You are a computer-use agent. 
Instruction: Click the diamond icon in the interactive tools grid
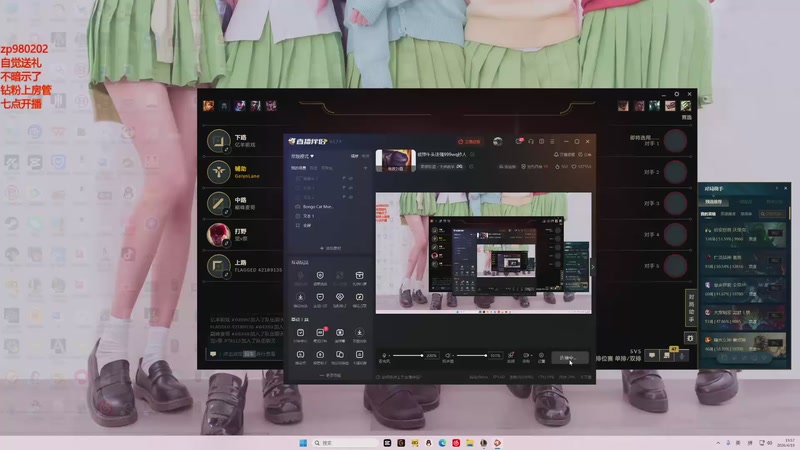pyautogui.click(x=340, y=299)
